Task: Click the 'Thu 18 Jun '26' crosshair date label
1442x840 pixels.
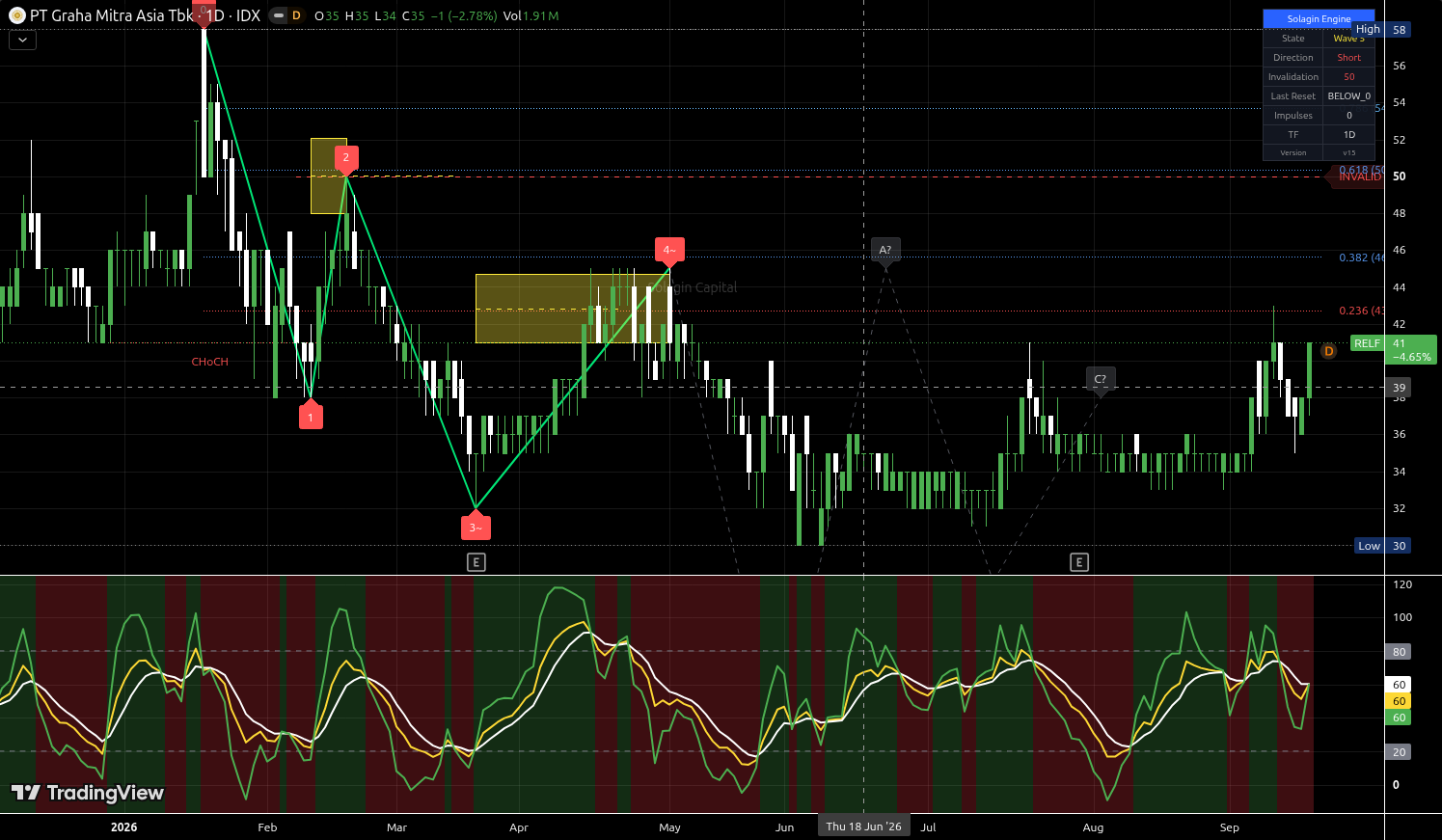Action: point(863,826)
